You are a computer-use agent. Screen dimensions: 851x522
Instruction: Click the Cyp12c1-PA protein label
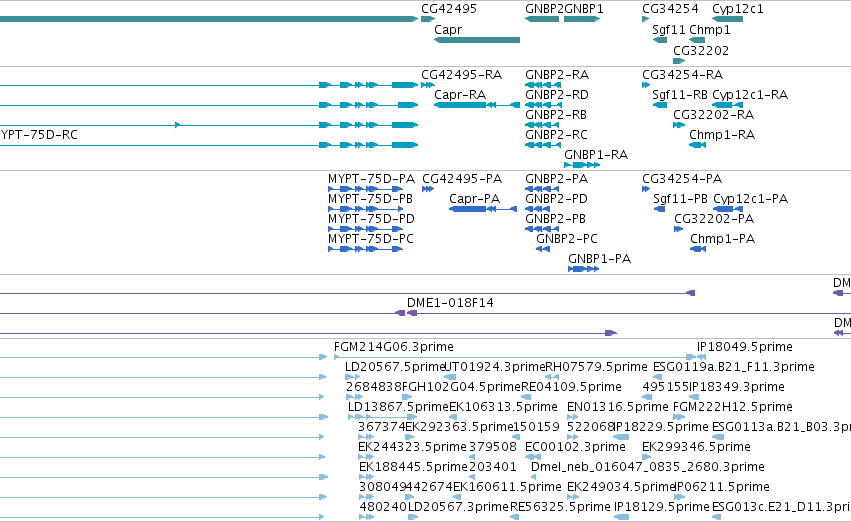(751, 199)
